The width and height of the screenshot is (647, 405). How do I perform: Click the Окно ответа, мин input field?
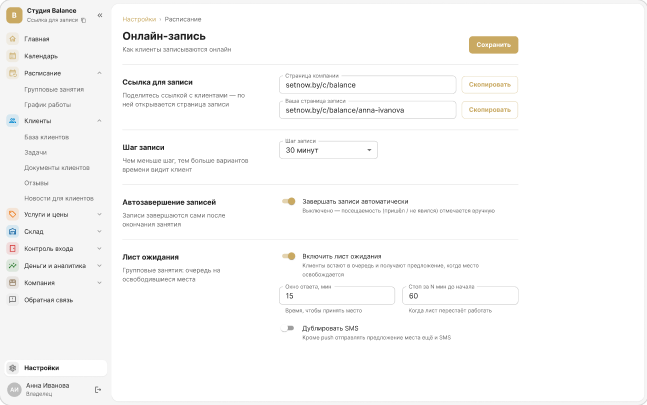337,296
